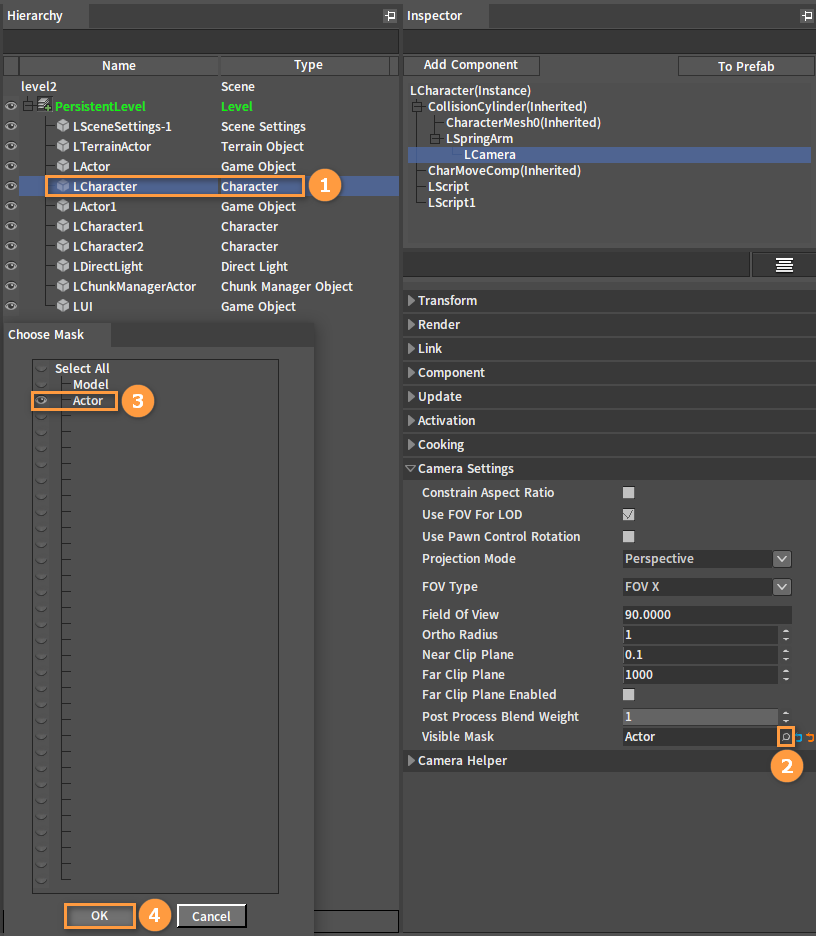This screenshot has height=936, width=816.
Task: Collapse the CollisionCylinder component node
Action: pyautogui.click(x=417, y=107)
